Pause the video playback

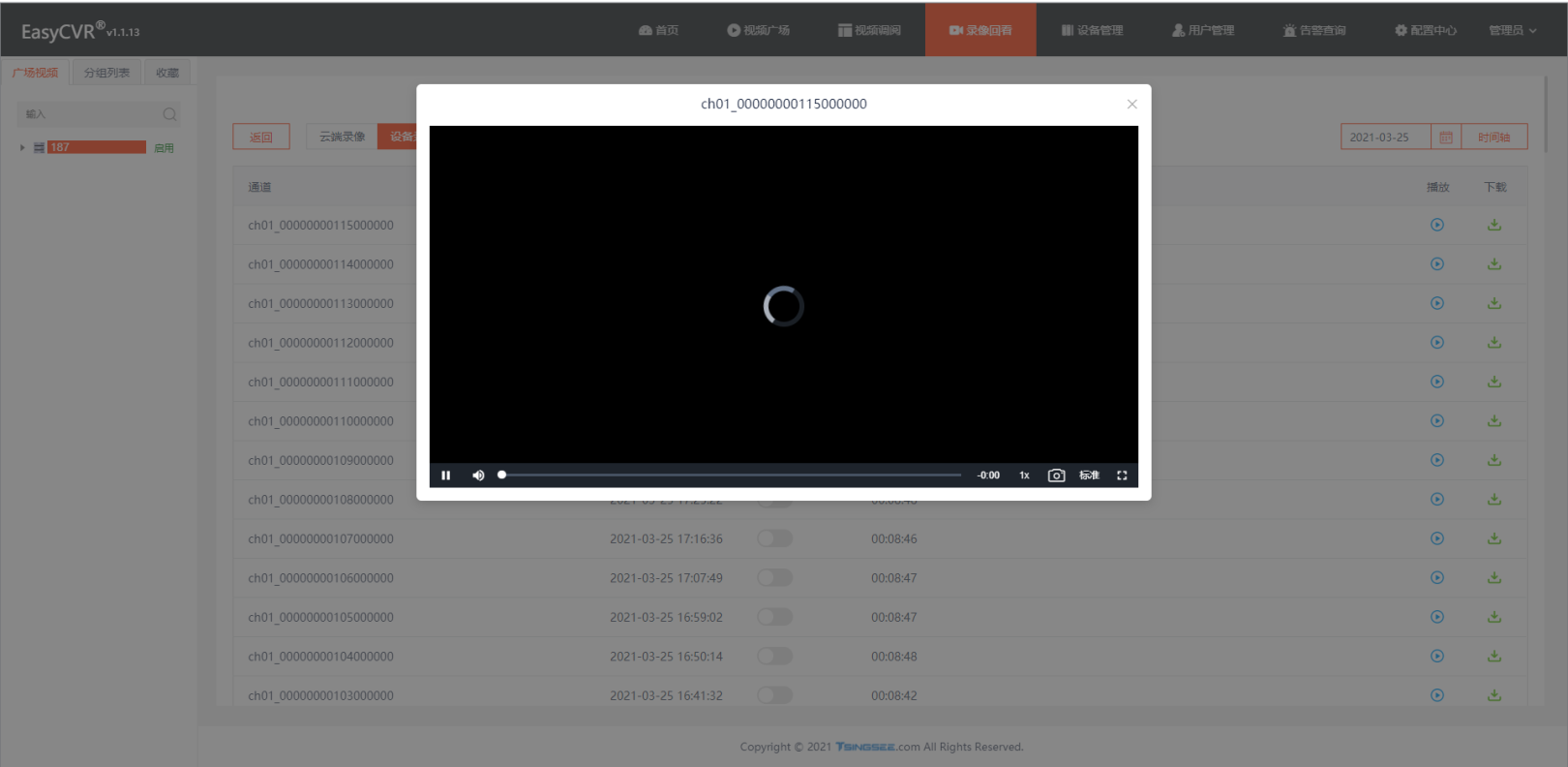click(x=446, y=476)
